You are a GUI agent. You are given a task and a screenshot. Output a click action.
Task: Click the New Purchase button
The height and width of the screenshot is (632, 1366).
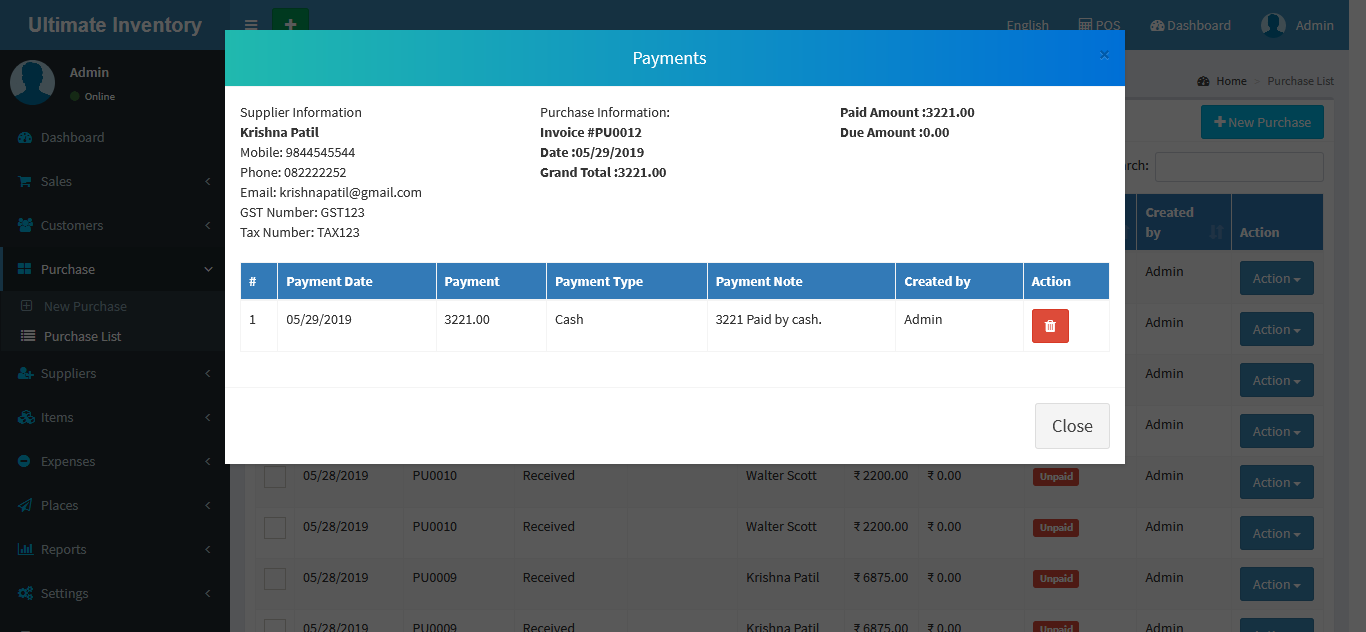click(x=1262, y=123)
